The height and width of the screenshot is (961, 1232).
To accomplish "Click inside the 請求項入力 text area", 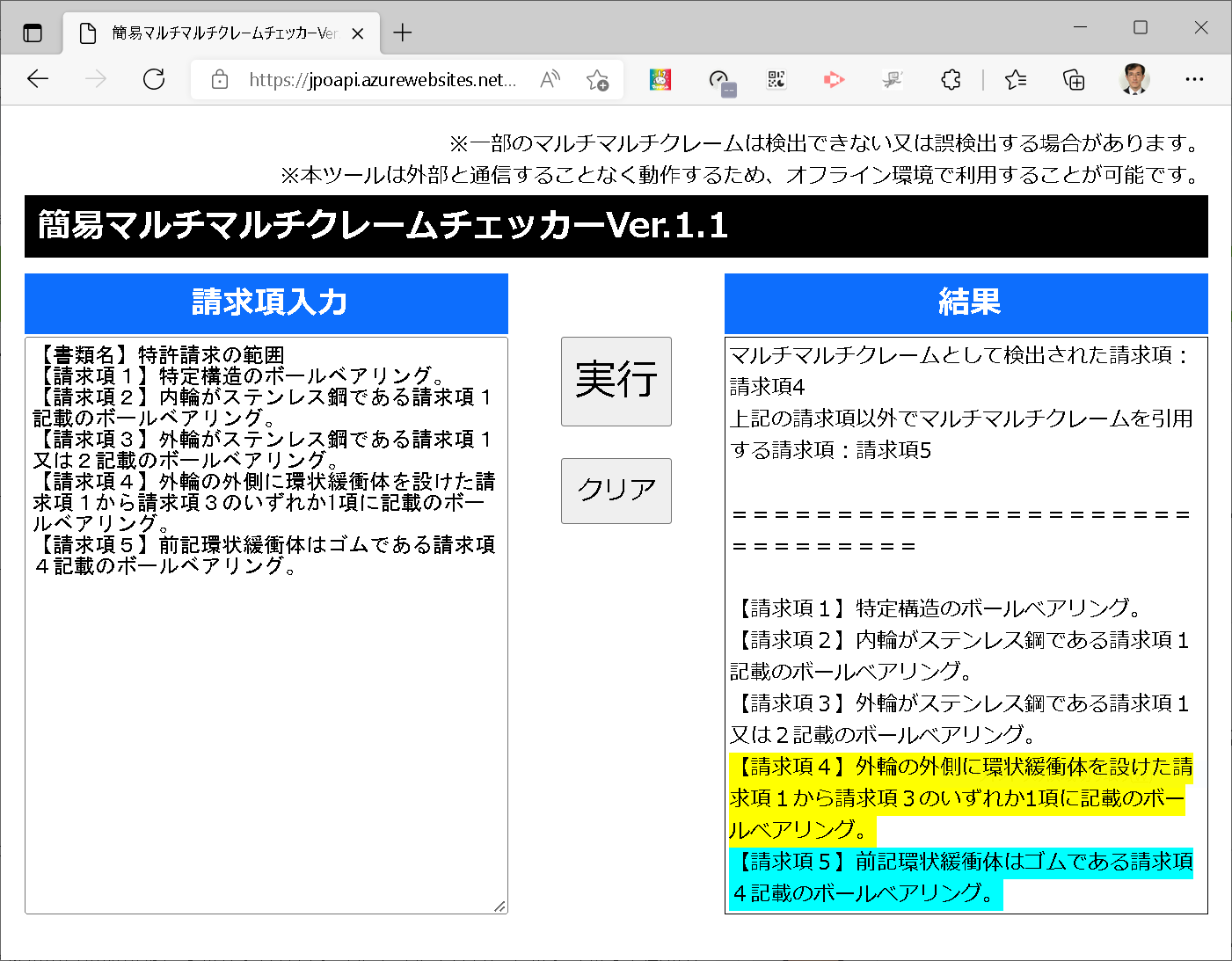I will [264, 615].
